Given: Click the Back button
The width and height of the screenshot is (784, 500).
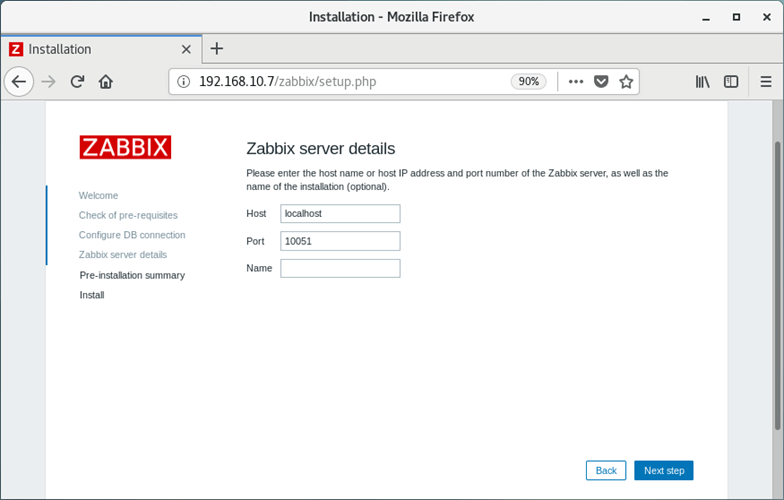Looking at the screenshot, I should pos(606,470).
